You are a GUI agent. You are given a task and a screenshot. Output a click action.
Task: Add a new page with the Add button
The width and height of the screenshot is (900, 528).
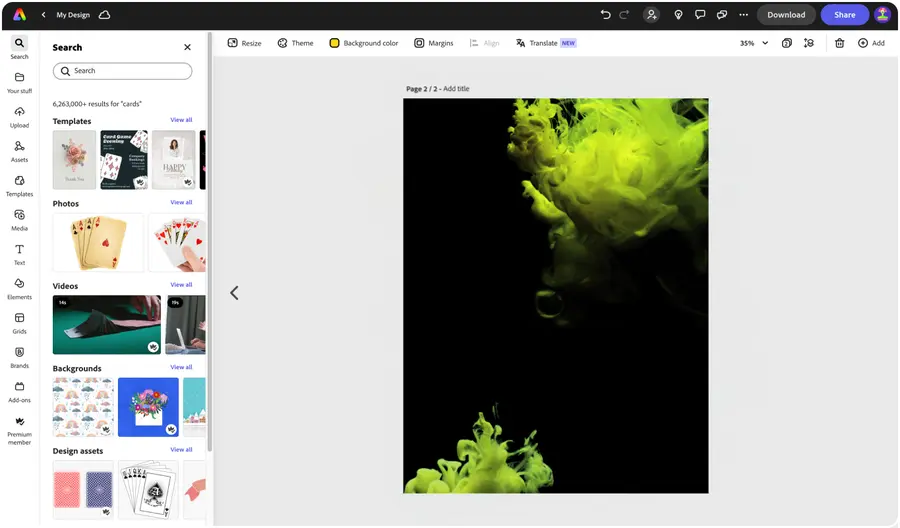pyautogui.click(x=871, y=43)
